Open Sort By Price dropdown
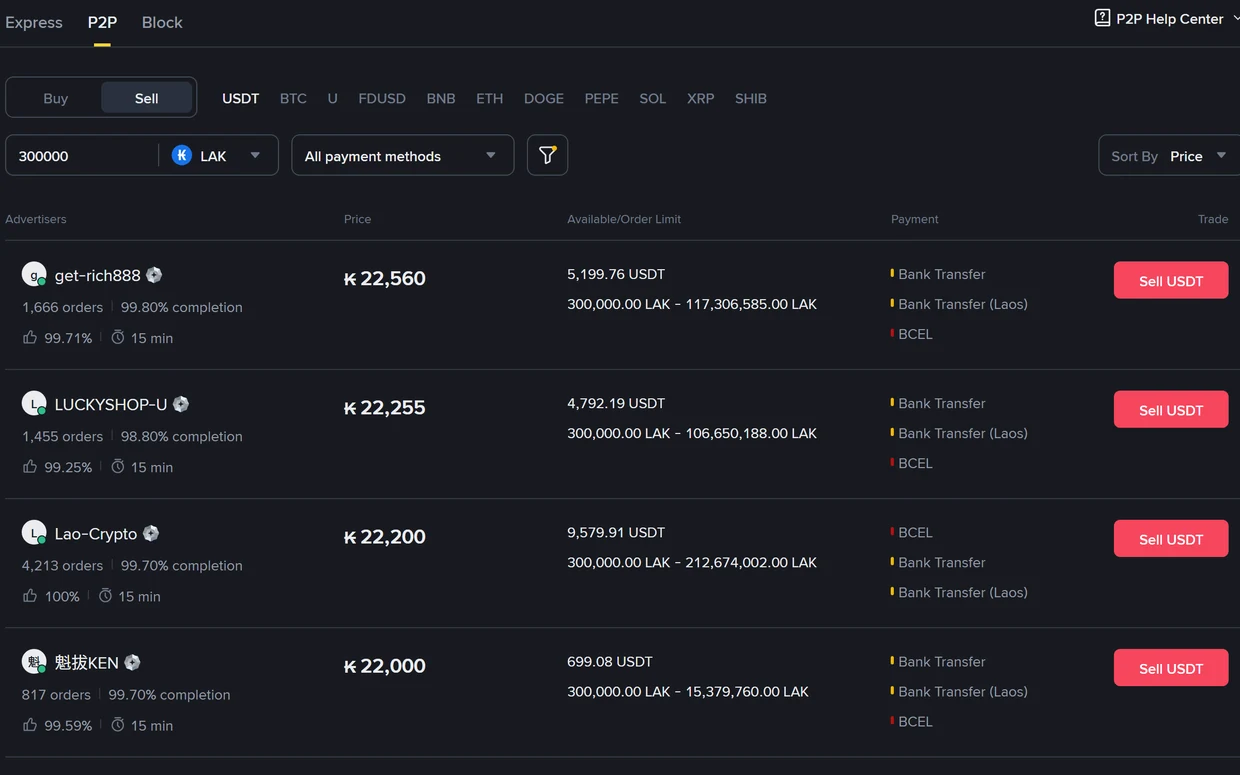The image size is (1240, 775). pos(1168,156)
